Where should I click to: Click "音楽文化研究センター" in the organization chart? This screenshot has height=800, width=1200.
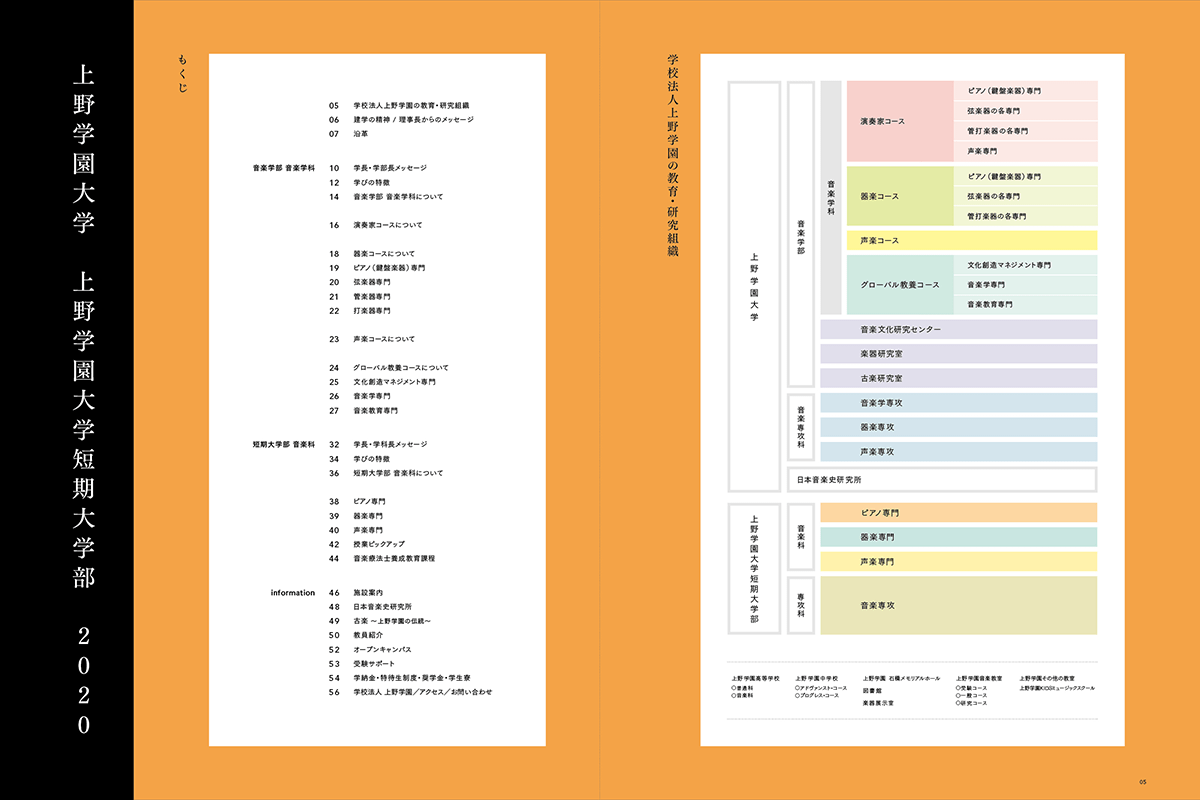click(958, 329)
